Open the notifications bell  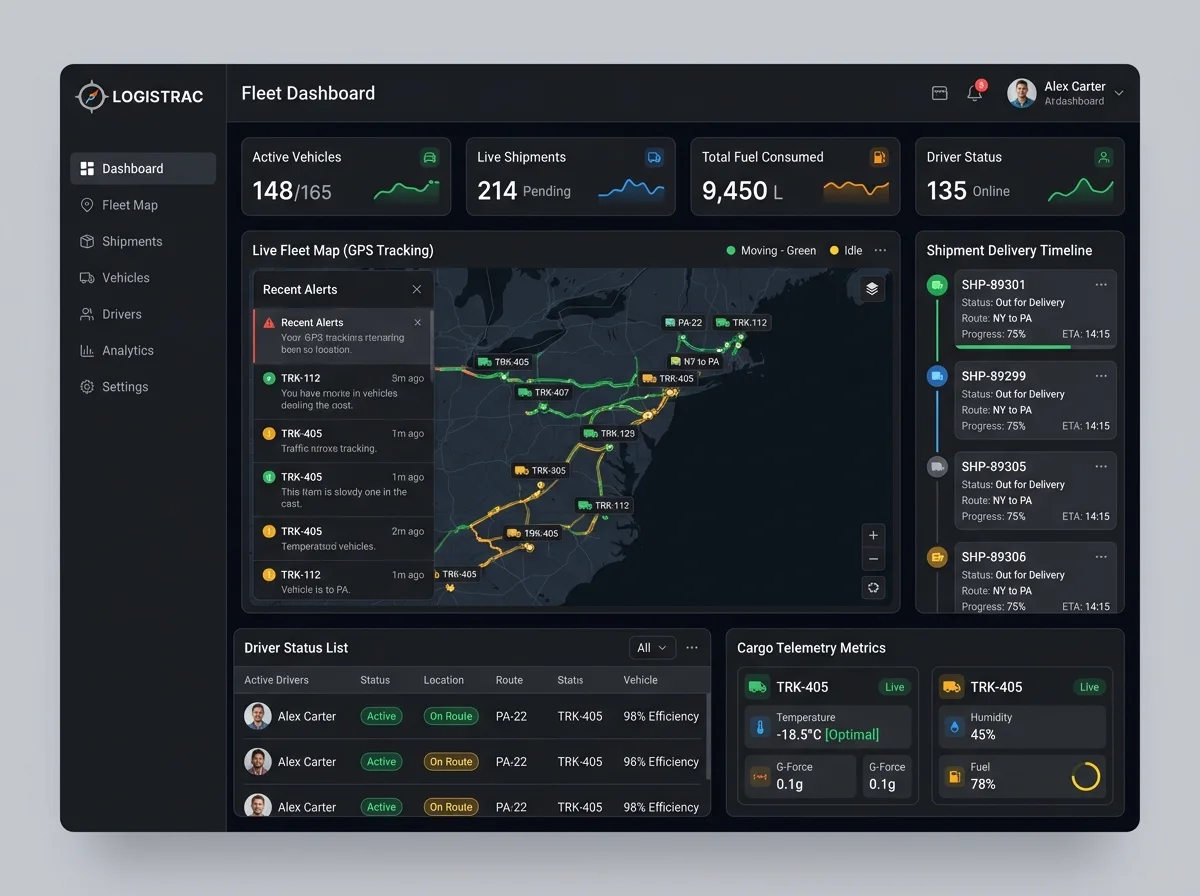coord(974,93)
